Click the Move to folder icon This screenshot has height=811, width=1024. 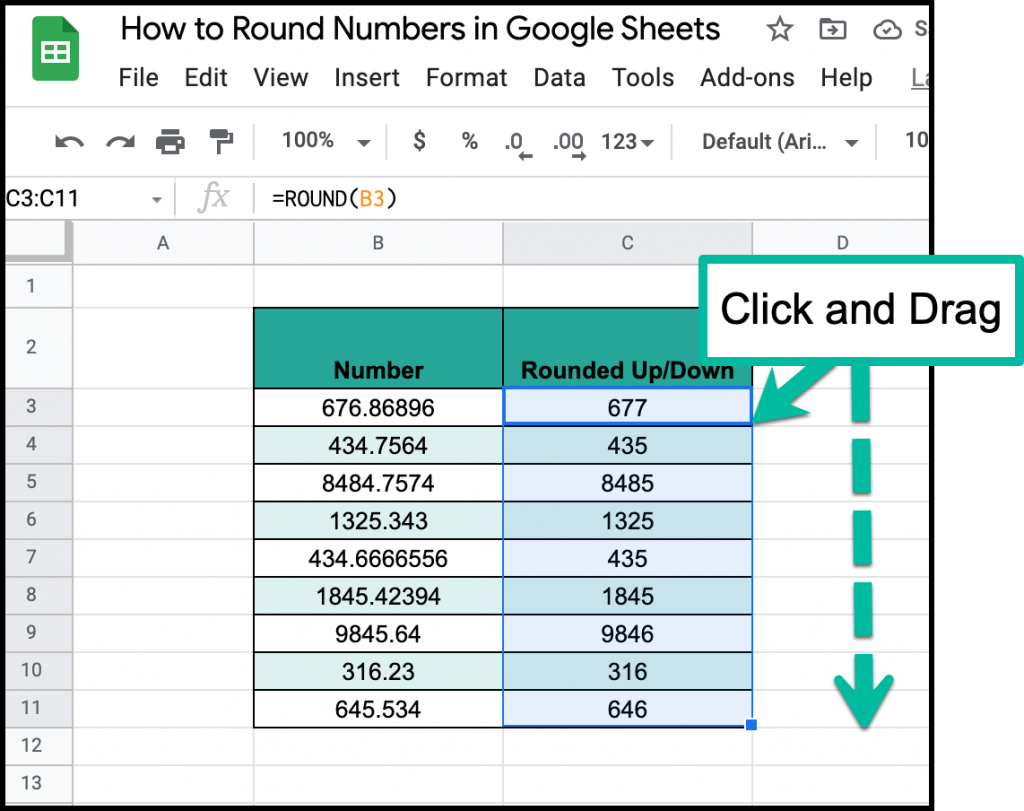point(833,31)
